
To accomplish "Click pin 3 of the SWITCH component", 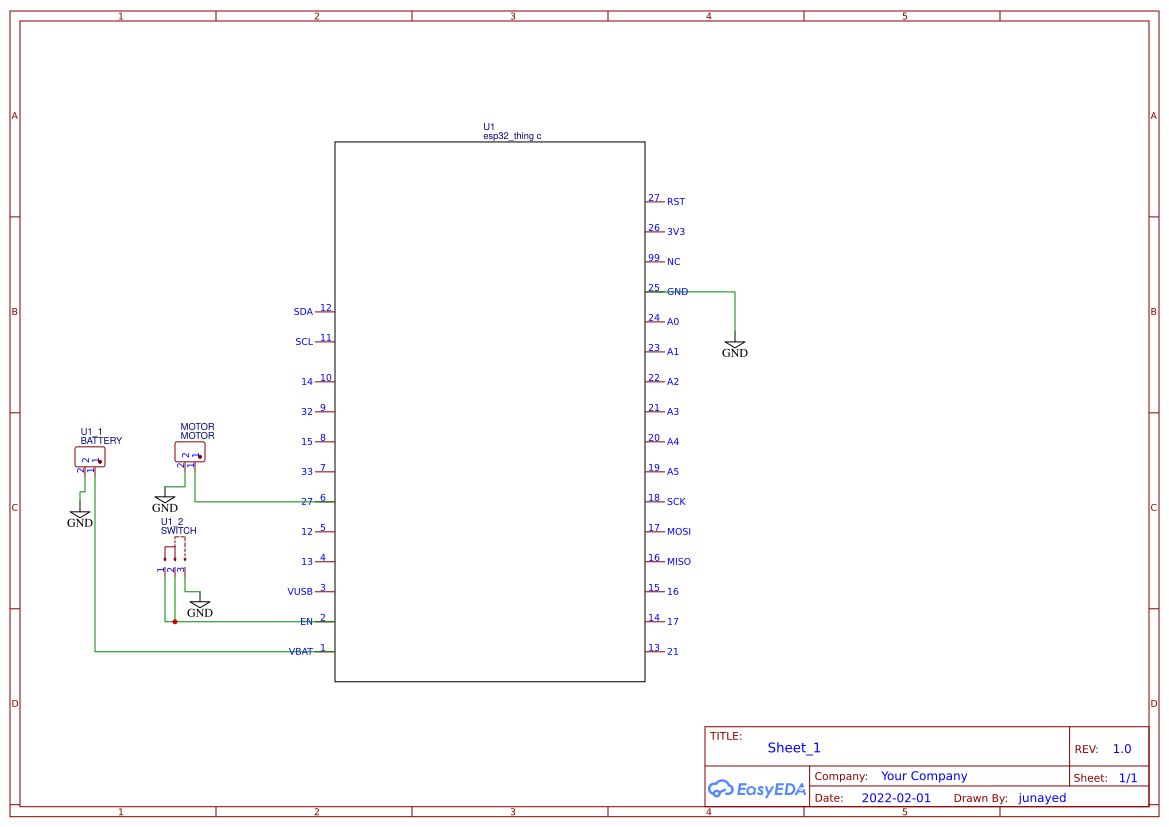I will [x=184, y=570].
